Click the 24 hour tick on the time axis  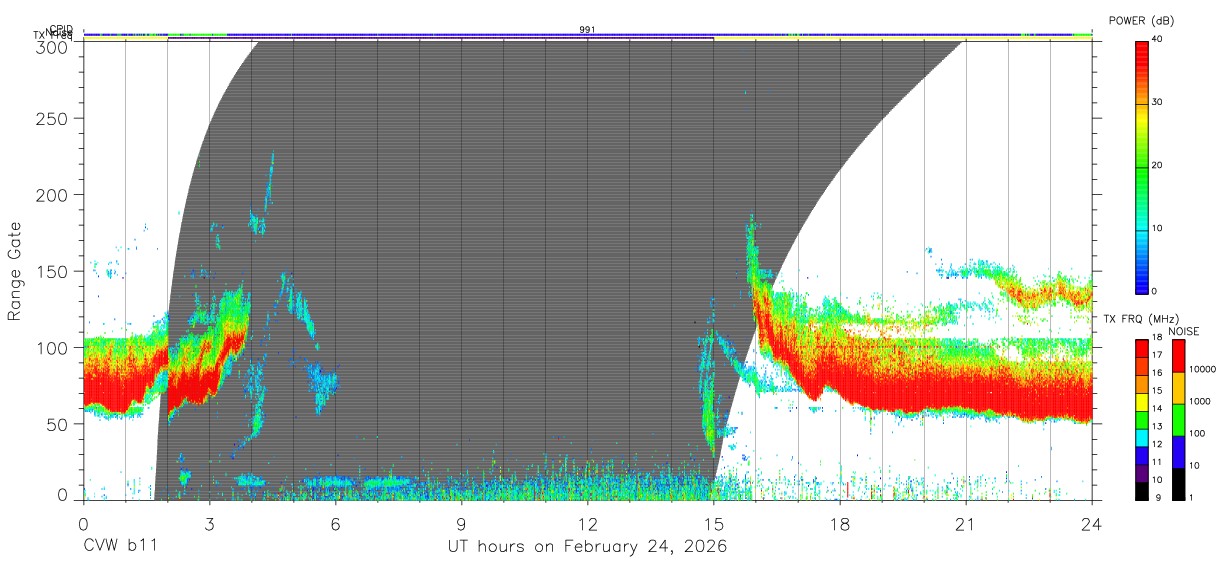[x=1091, y=523]
